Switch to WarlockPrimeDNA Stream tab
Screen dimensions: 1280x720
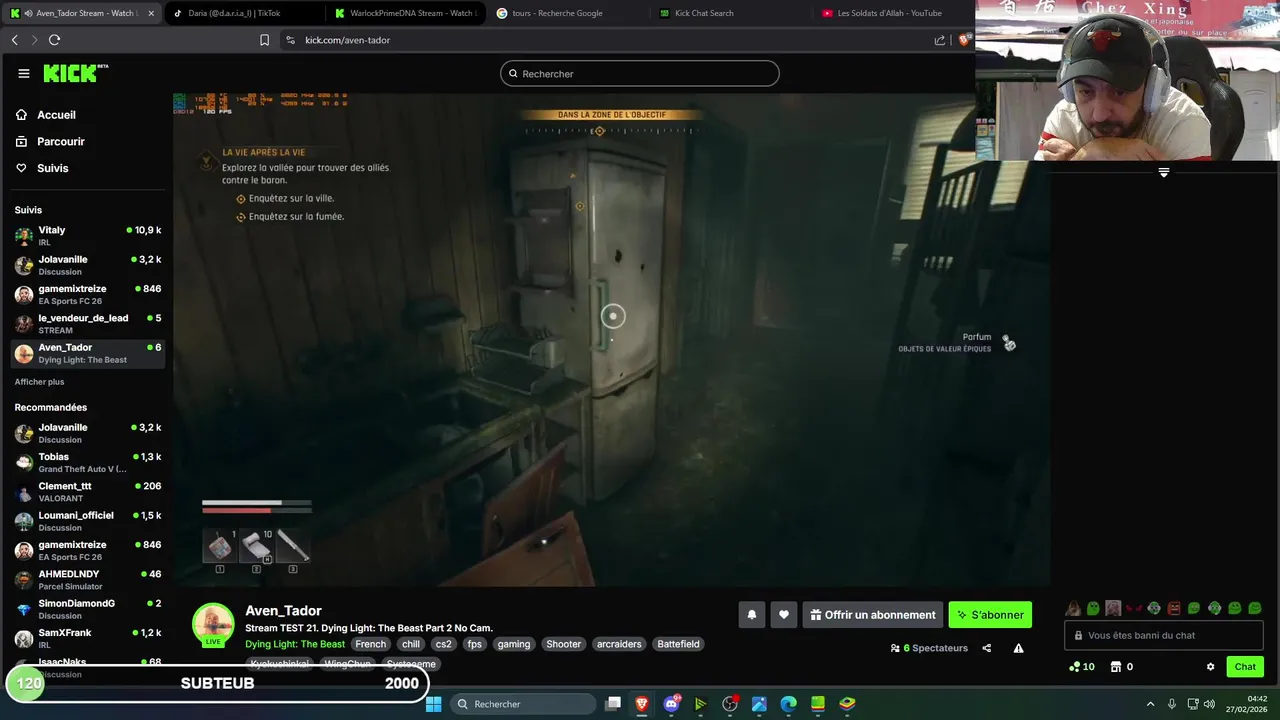pyautogui.click(x=404, y=13)
